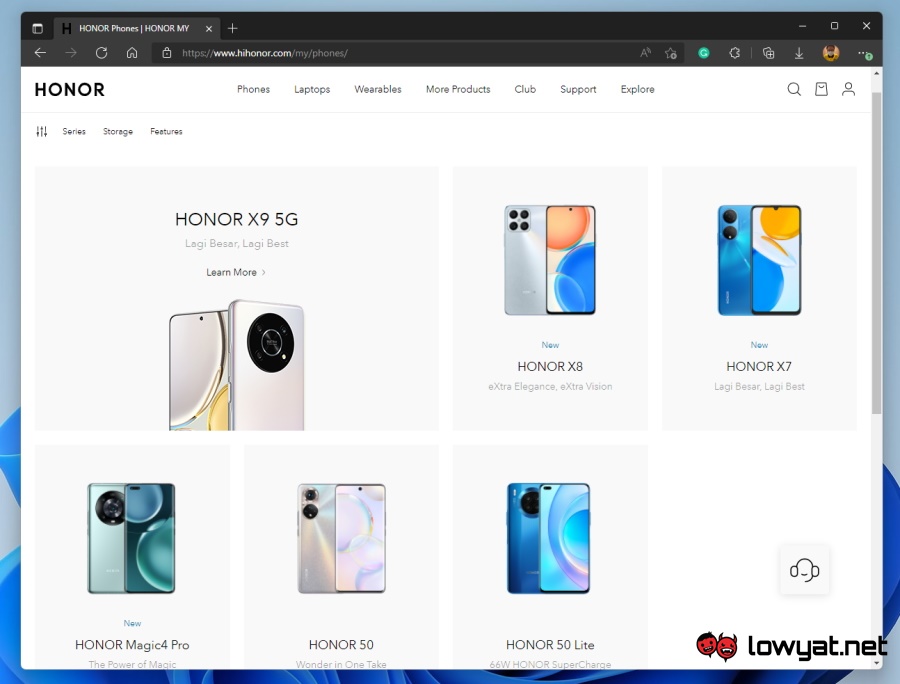The height and width of the screenshot is (684, 900).
Task: Select Wearables in the navigation bar
Action: 378,89
